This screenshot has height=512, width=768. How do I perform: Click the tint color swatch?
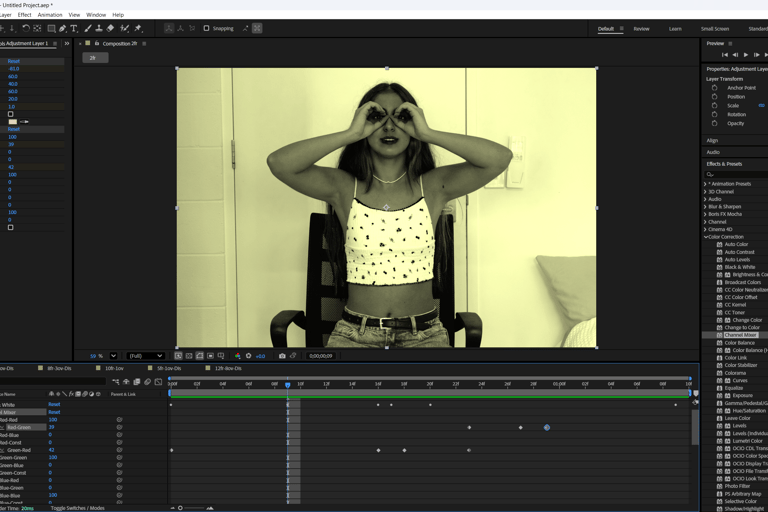click(12, 122)
